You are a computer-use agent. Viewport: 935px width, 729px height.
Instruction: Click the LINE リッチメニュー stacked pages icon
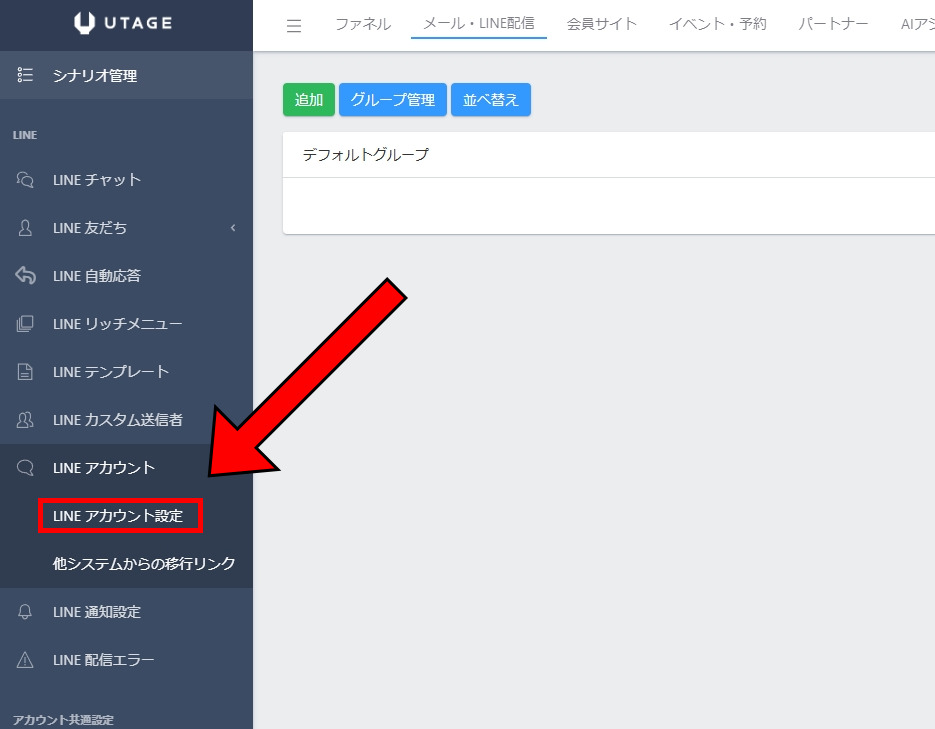[26, 324]
